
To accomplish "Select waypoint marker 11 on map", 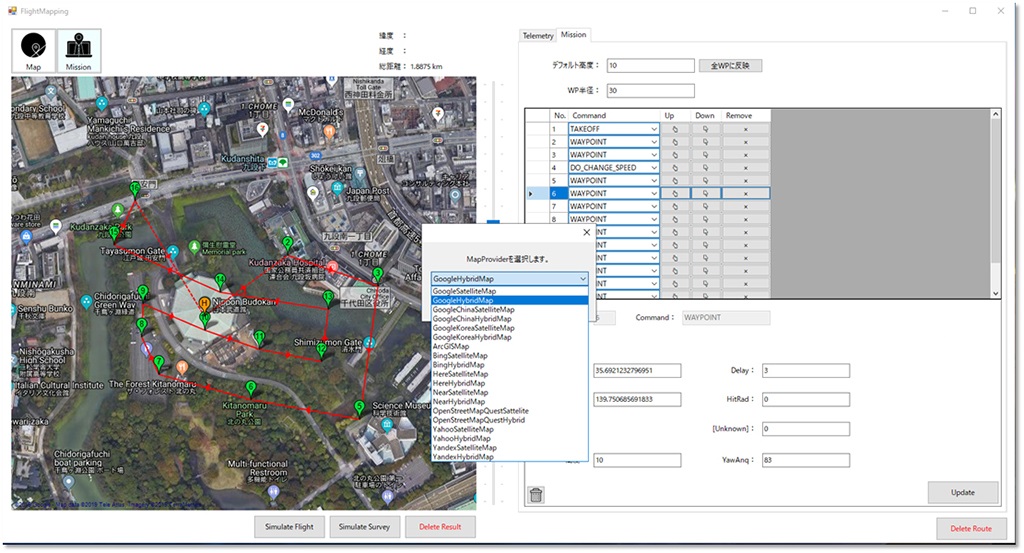I will point(259,338).
